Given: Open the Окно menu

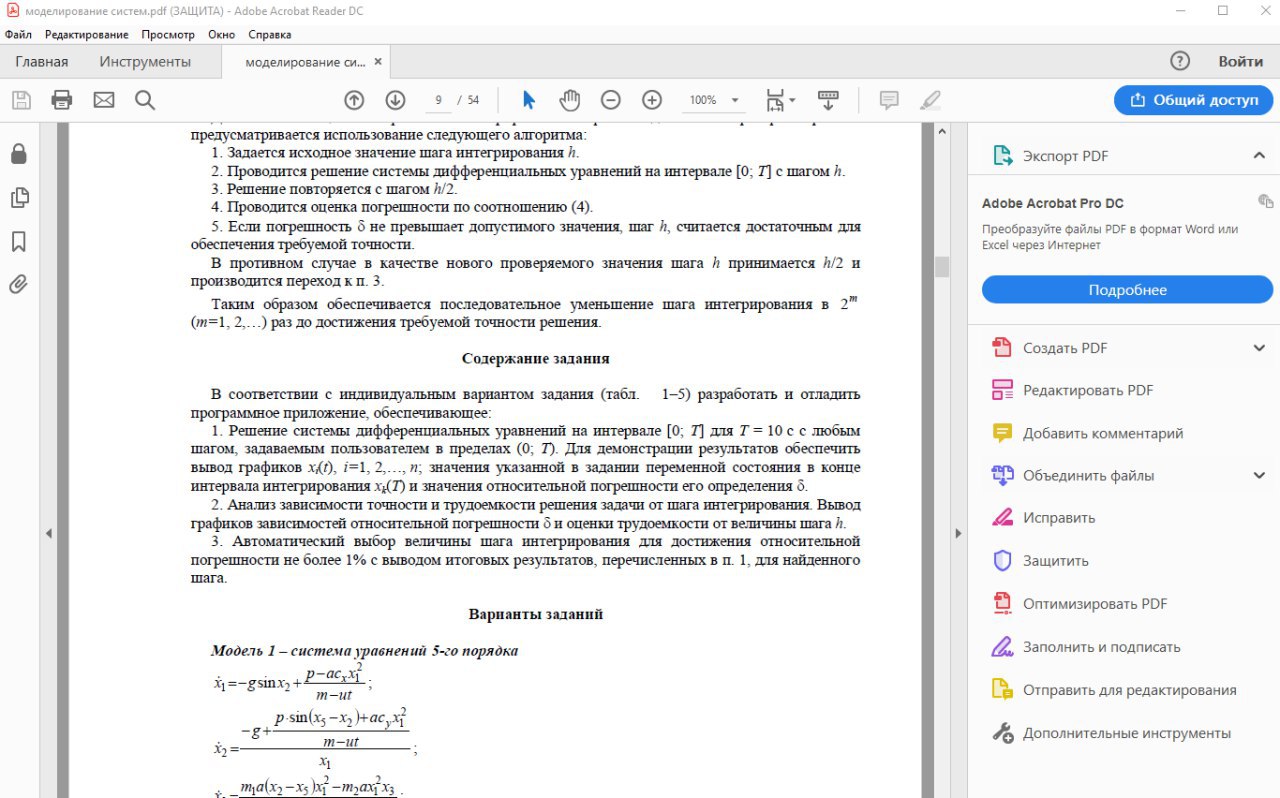Looking at the screenshot, I should tap(221, 34).
